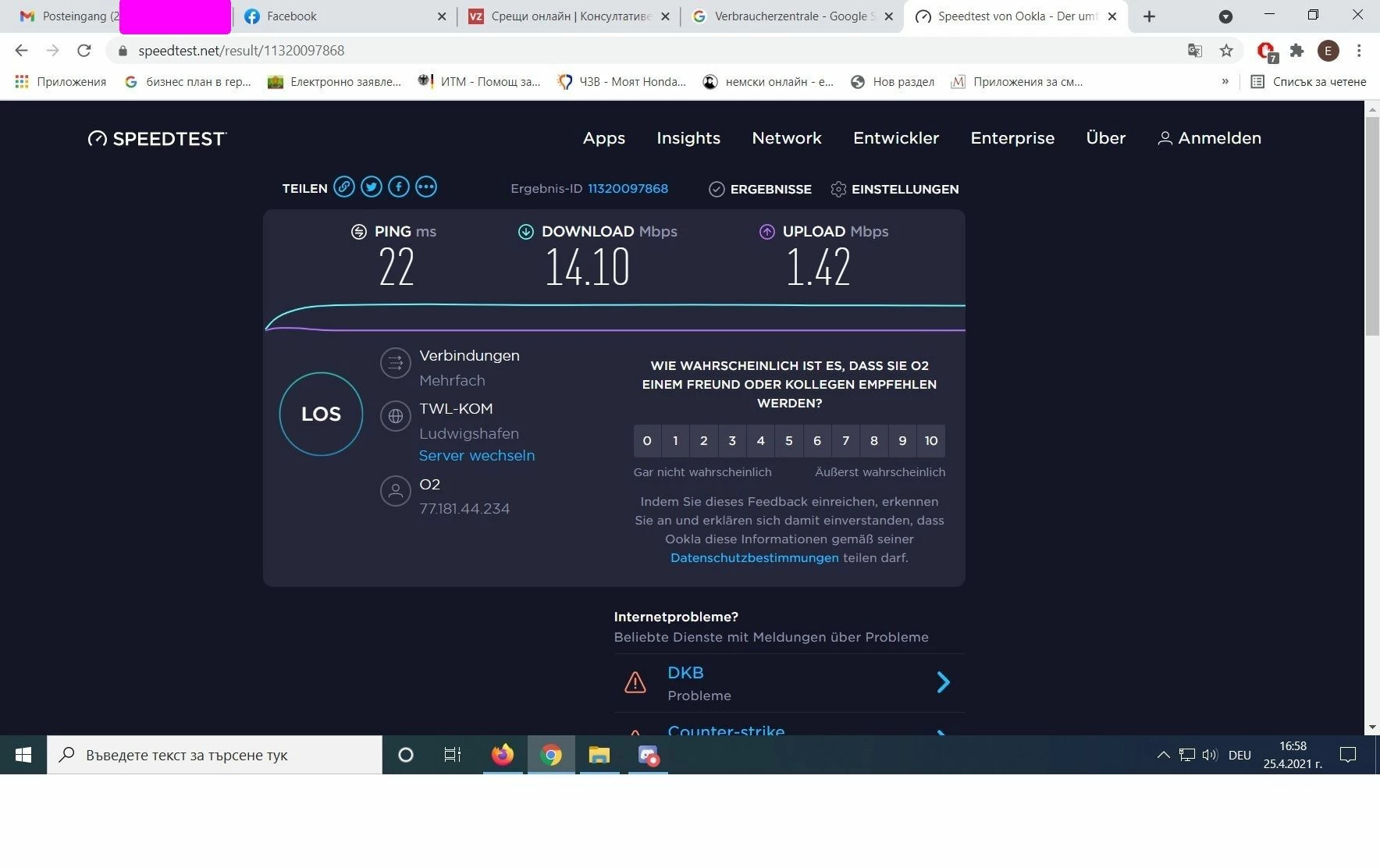
Task: Open the Chrome profile avatar E
Action: coord(1328,51)
